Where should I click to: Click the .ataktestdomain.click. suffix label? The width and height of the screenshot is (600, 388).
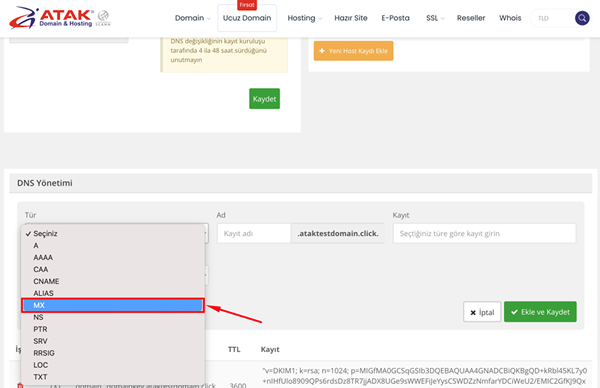click(338, 233)
